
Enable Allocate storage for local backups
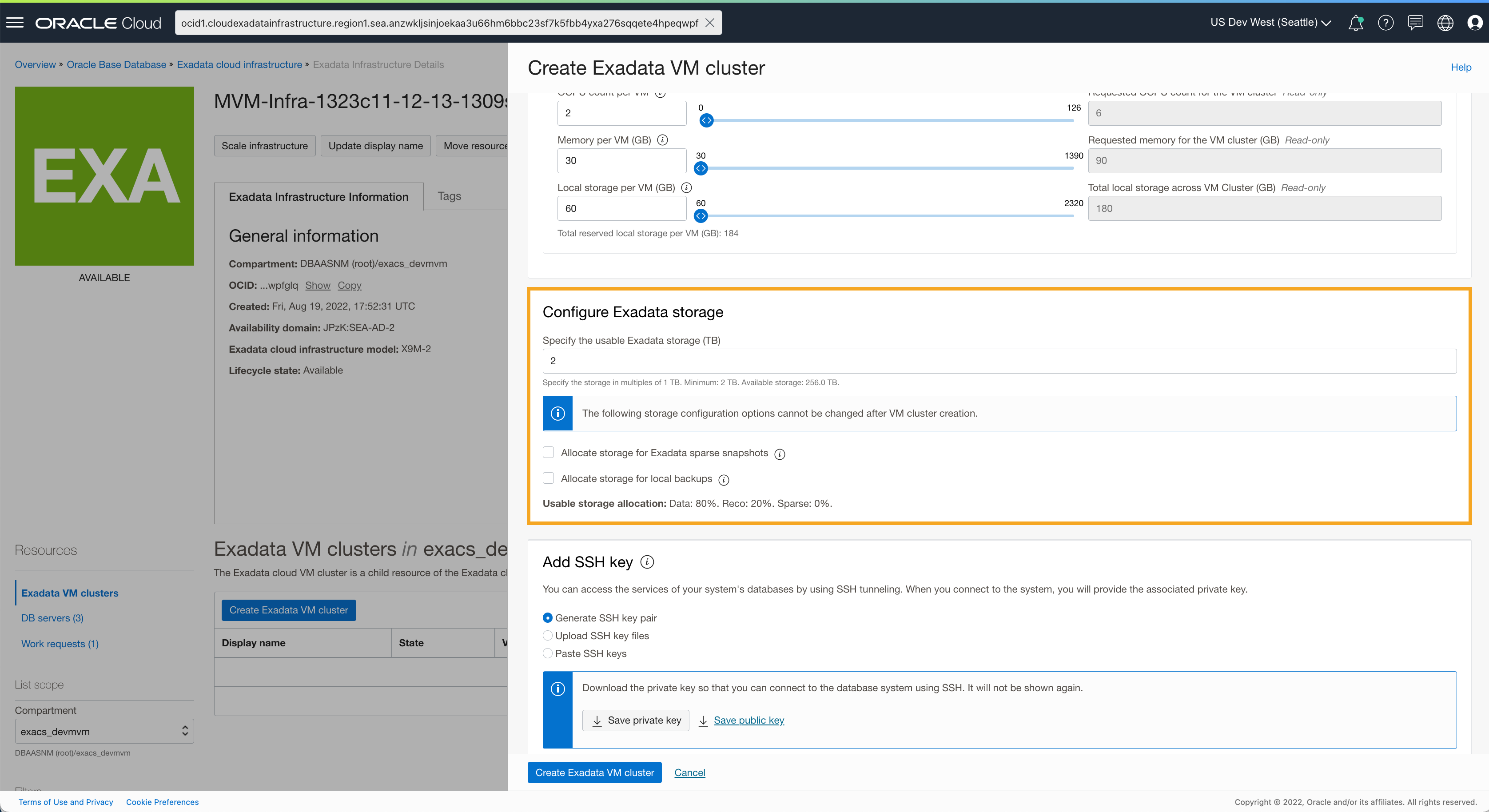point(548,478)
